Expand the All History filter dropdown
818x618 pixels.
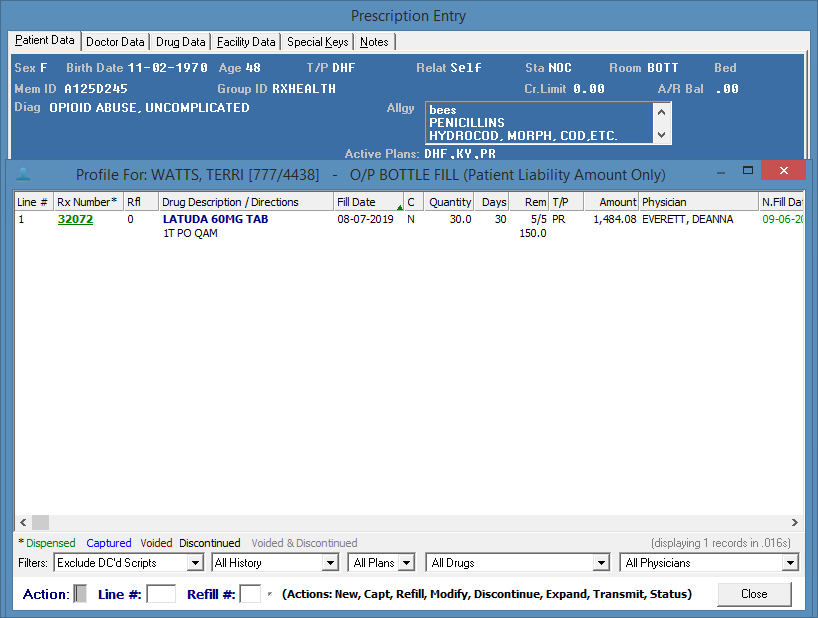click(x=330, y=563)
